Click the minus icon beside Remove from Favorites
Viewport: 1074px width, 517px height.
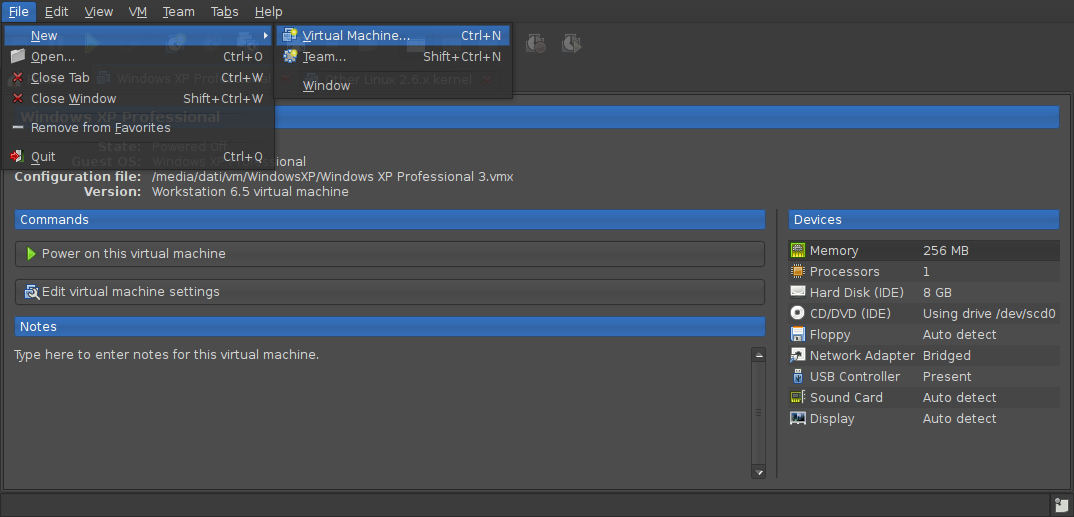pyautogui.click(x=18, y=127)
